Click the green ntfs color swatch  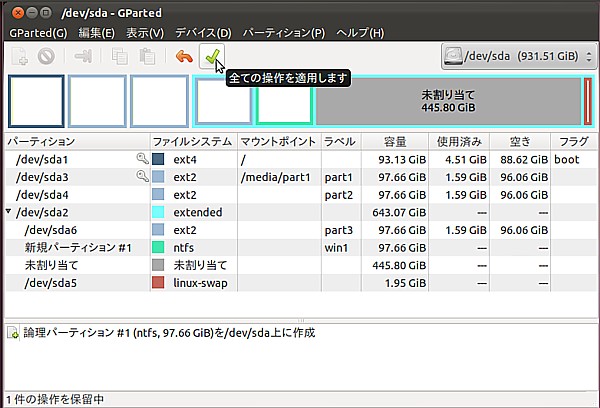158,247
